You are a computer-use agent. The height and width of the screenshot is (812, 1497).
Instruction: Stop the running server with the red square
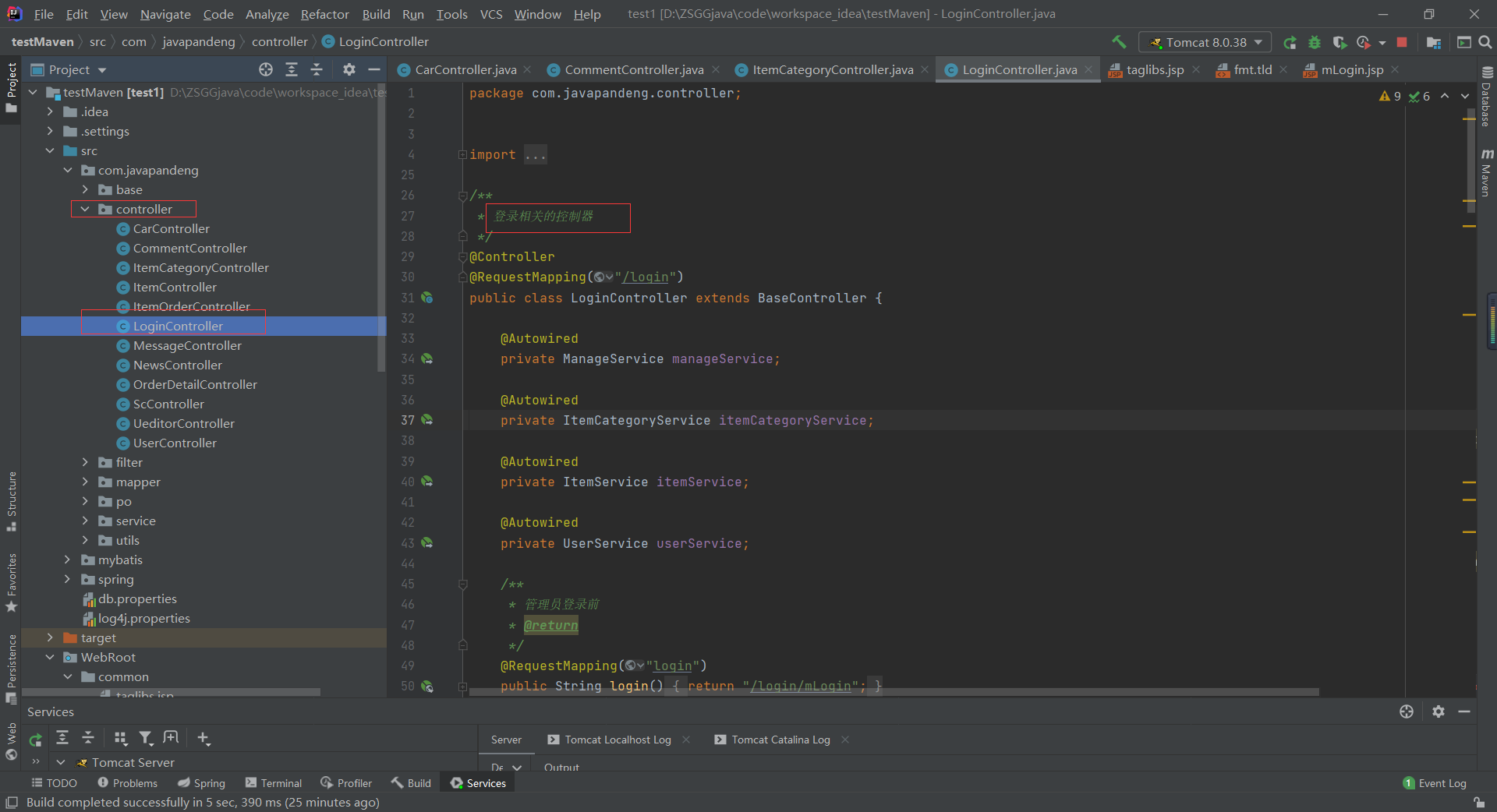1402,42
